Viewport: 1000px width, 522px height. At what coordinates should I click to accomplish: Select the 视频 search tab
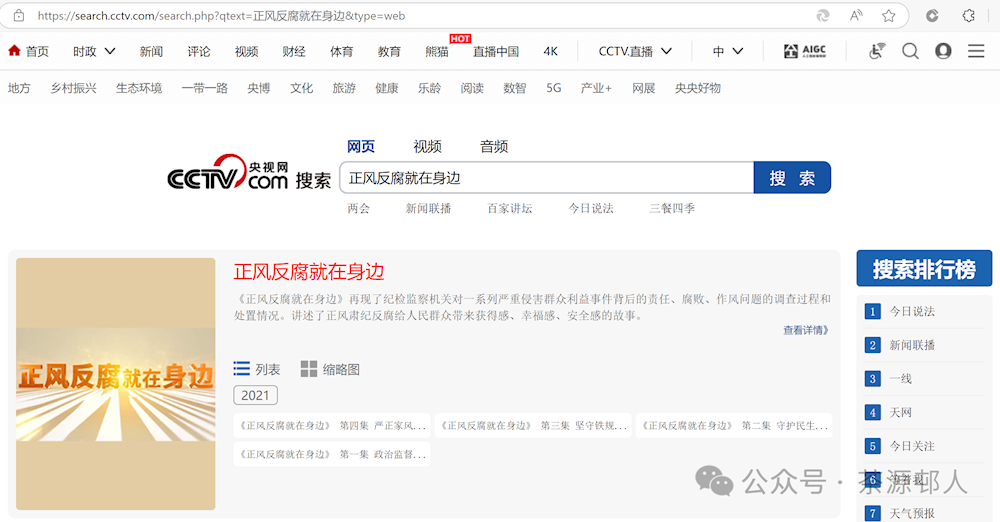click(x=427, y=146)
